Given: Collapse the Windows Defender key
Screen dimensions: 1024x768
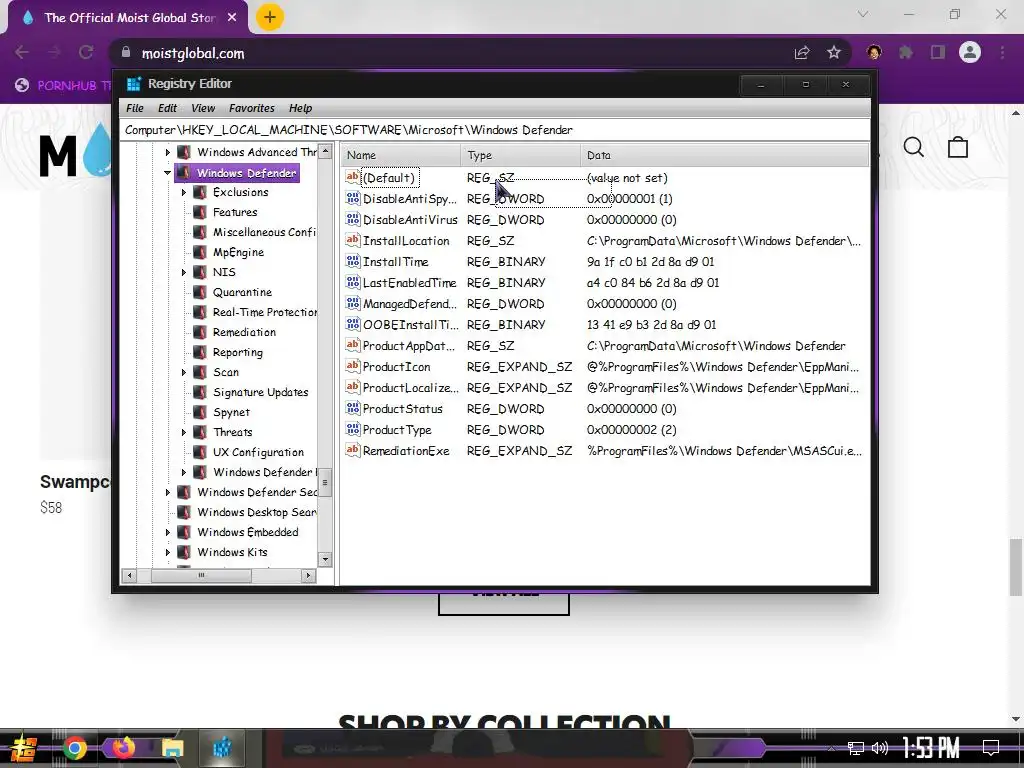Looking at the screenshot, I should tap(167, 173).
